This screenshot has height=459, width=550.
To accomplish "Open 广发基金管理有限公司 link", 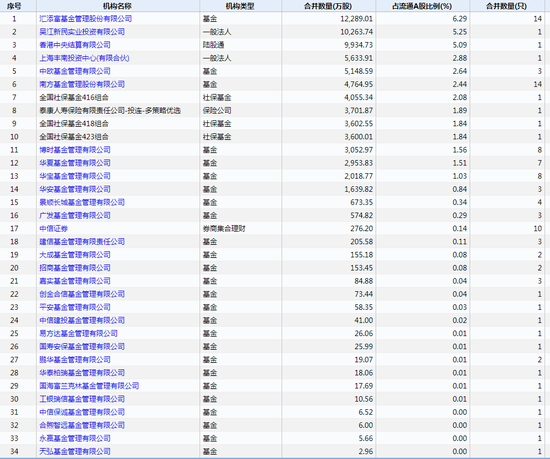I will click(x=75, y=215).
